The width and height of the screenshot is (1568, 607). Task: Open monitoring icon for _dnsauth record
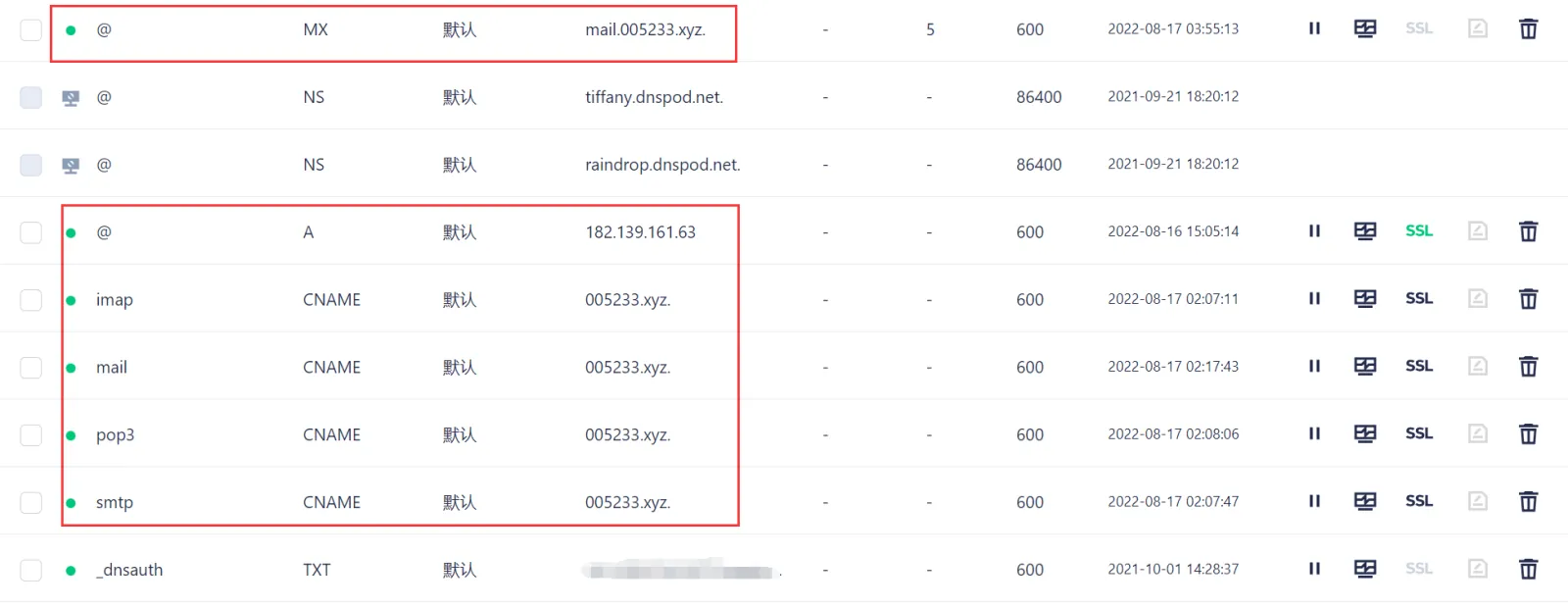(1365, 568)
